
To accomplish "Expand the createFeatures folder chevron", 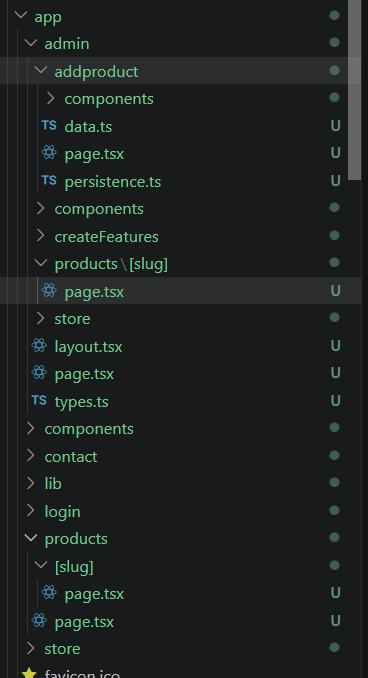I will coord(41,236).
